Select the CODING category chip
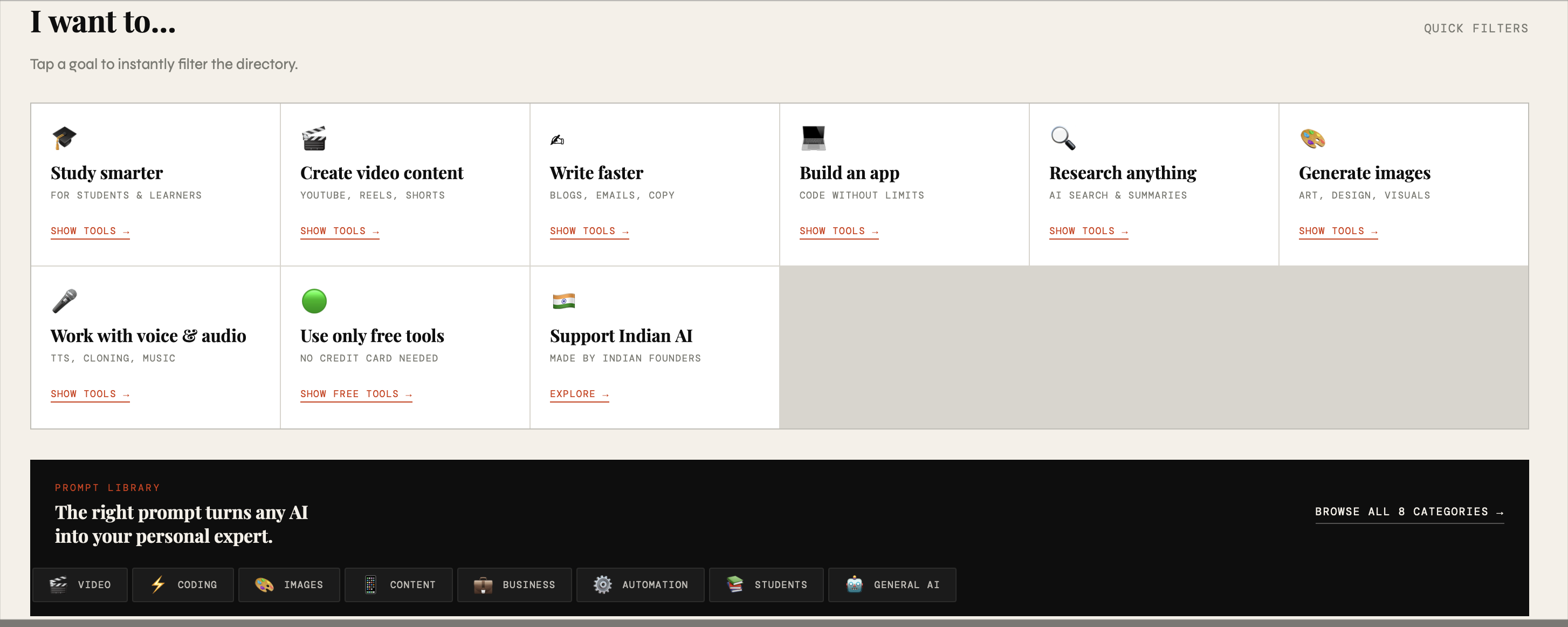 pyautogui.click(x=183, y=584)
